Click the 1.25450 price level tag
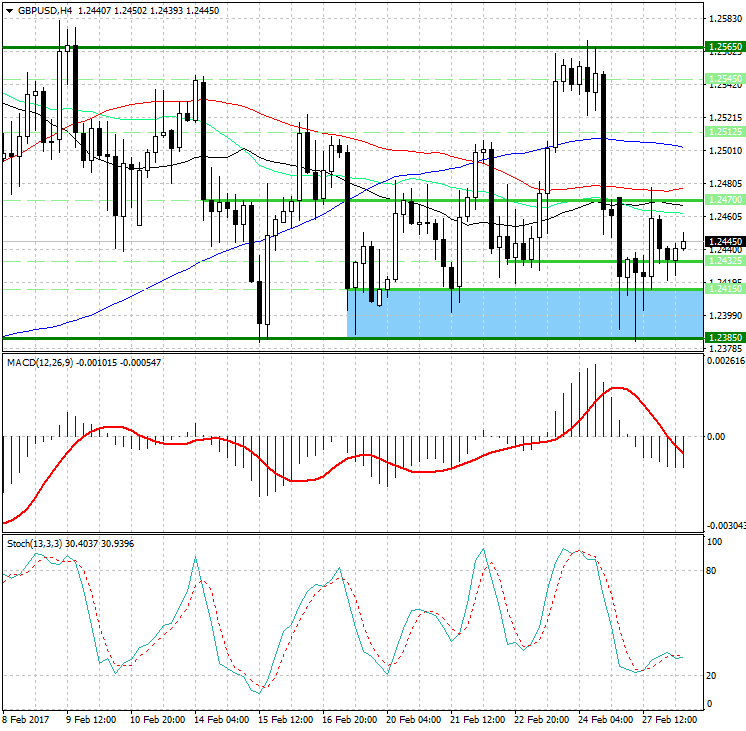 [723, 77]
